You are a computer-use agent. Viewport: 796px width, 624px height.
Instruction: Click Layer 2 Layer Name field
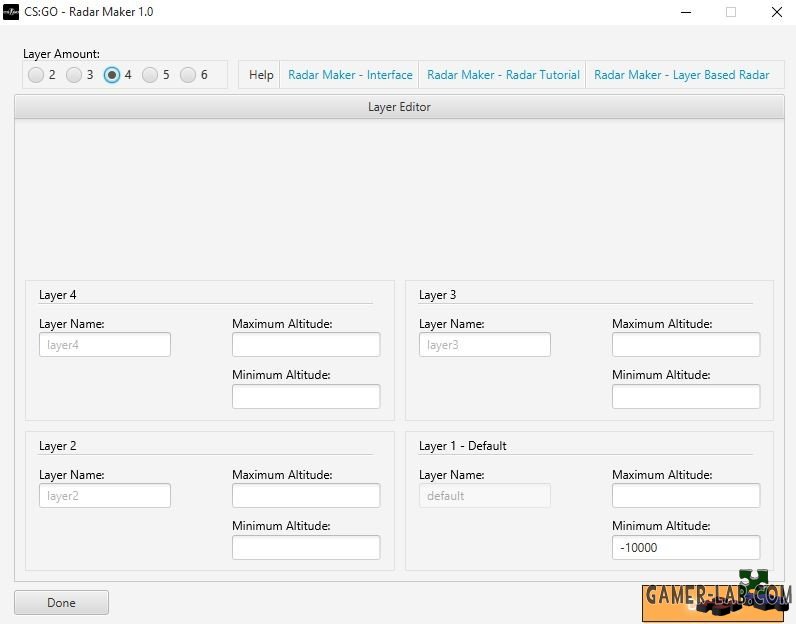tap(105, 496)
